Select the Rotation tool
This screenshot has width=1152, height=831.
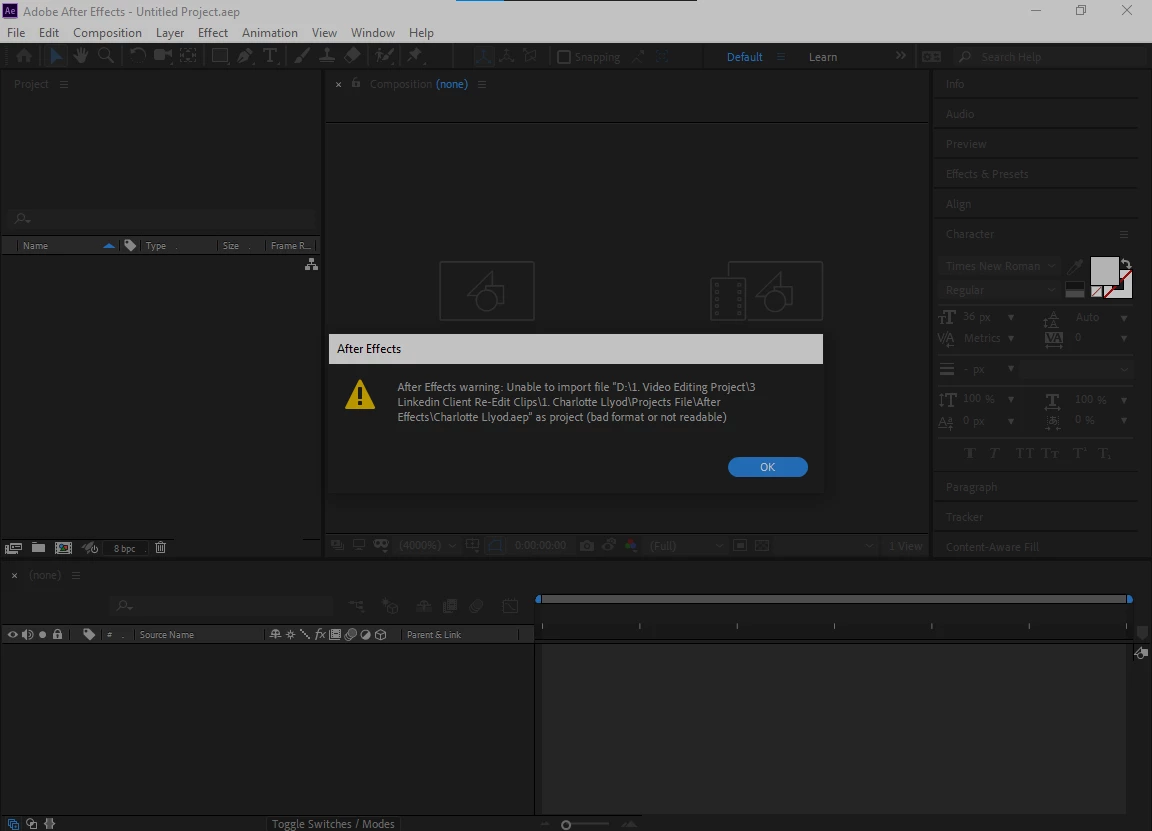point(137,56)
